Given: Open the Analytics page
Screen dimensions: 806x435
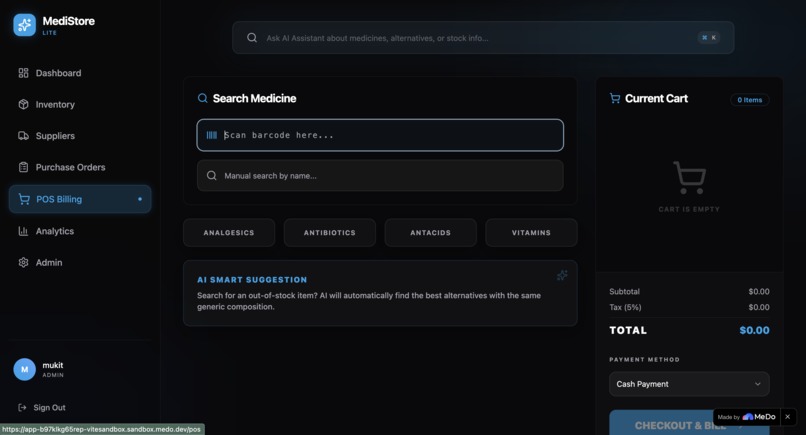Looking at the screenshot, I should pos(80,231).
